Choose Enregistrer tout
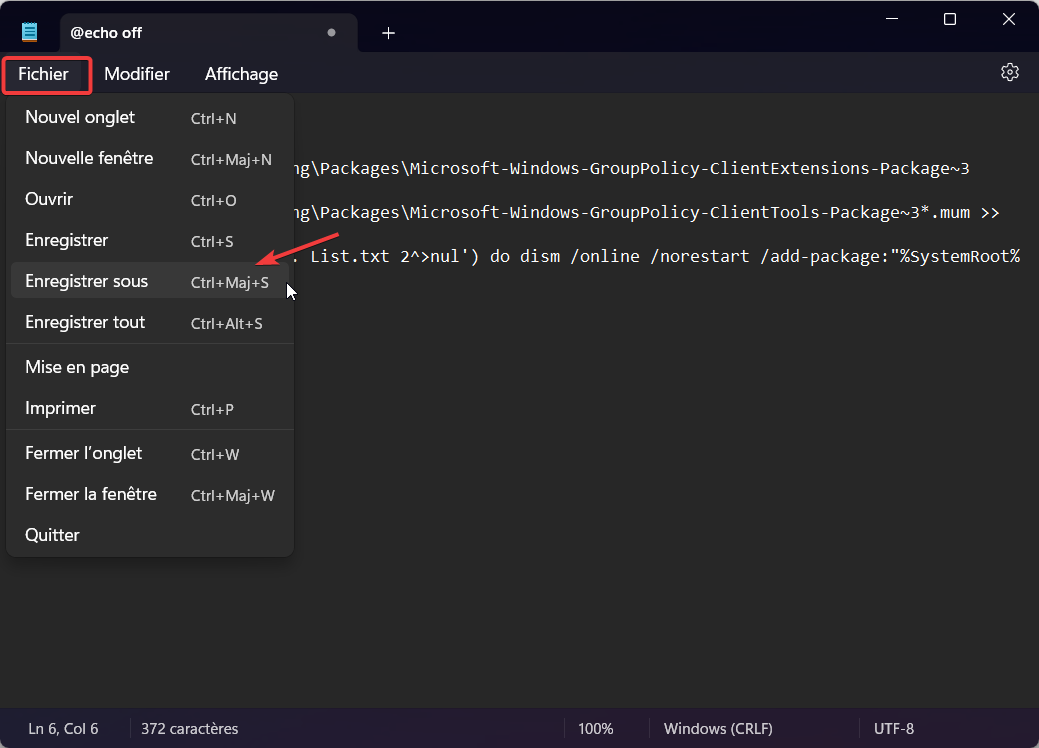The height and width of the screenshot is (748, 1039). [x=150, y=323]
